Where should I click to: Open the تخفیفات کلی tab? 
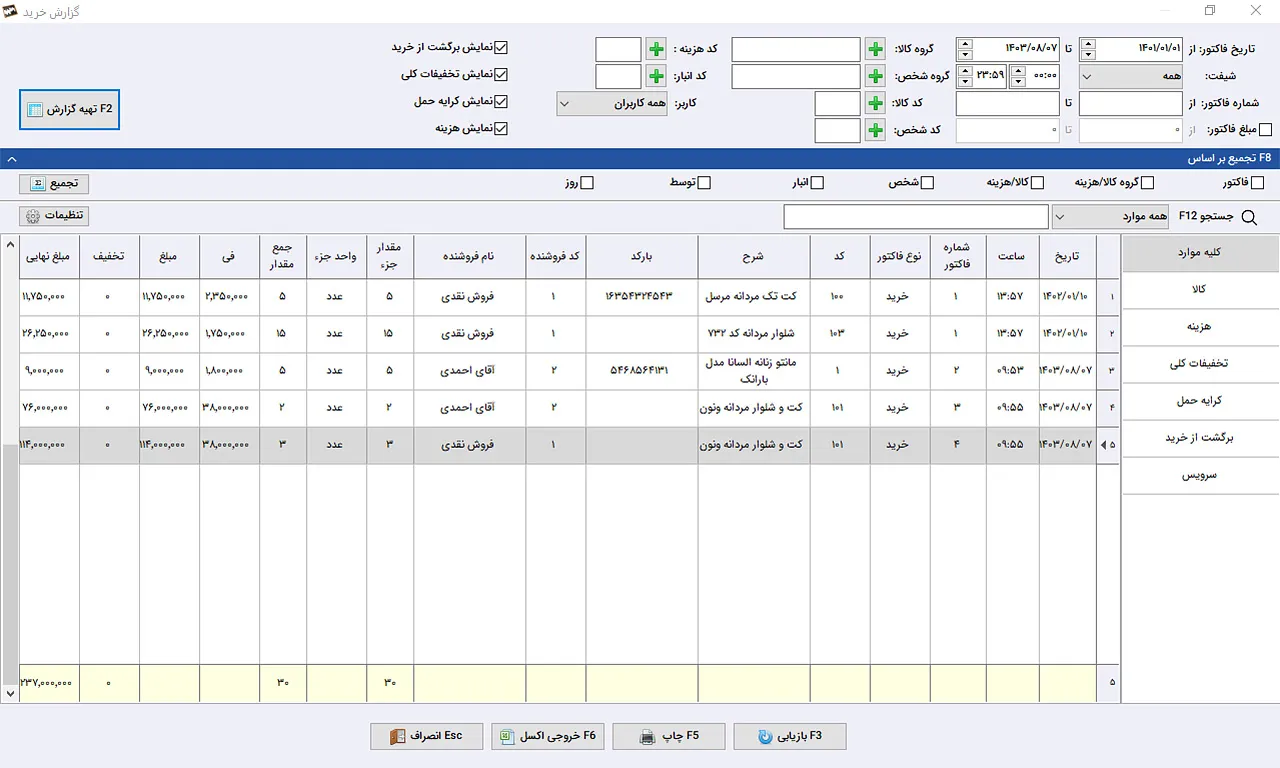tap(1201, 364)
